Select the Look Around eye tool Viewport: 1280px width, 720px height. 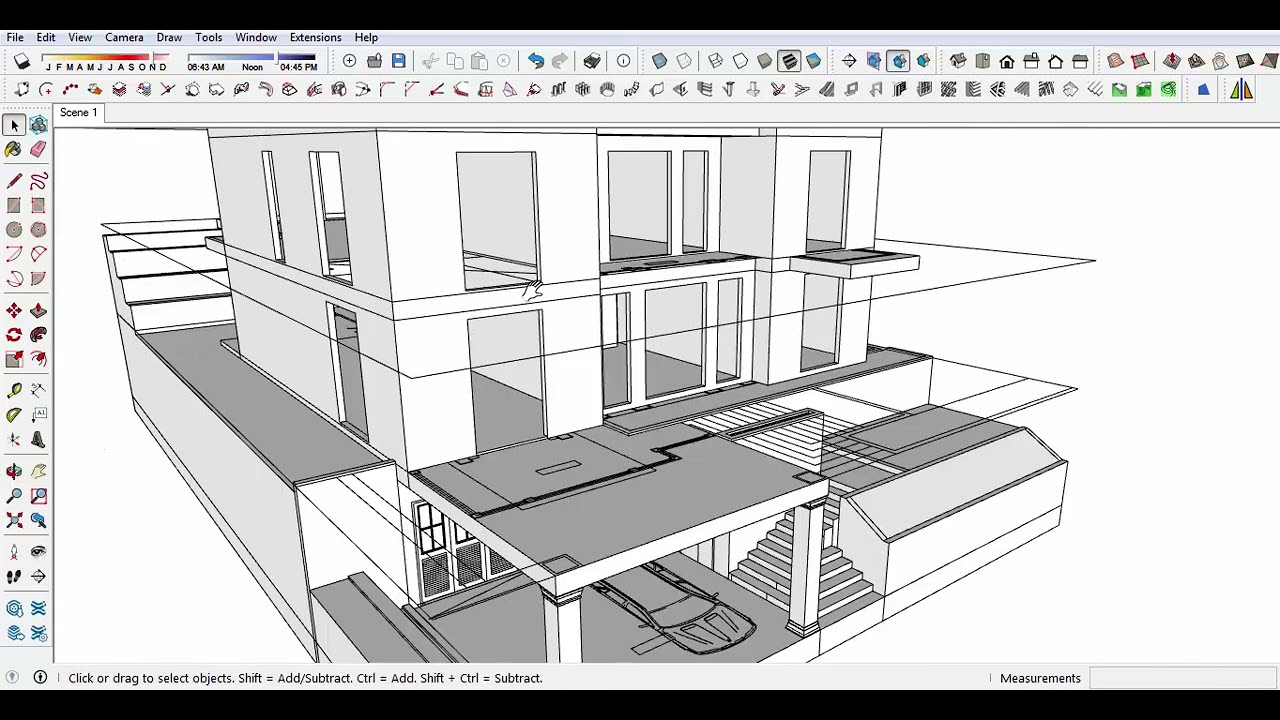[x=38, y=552]
